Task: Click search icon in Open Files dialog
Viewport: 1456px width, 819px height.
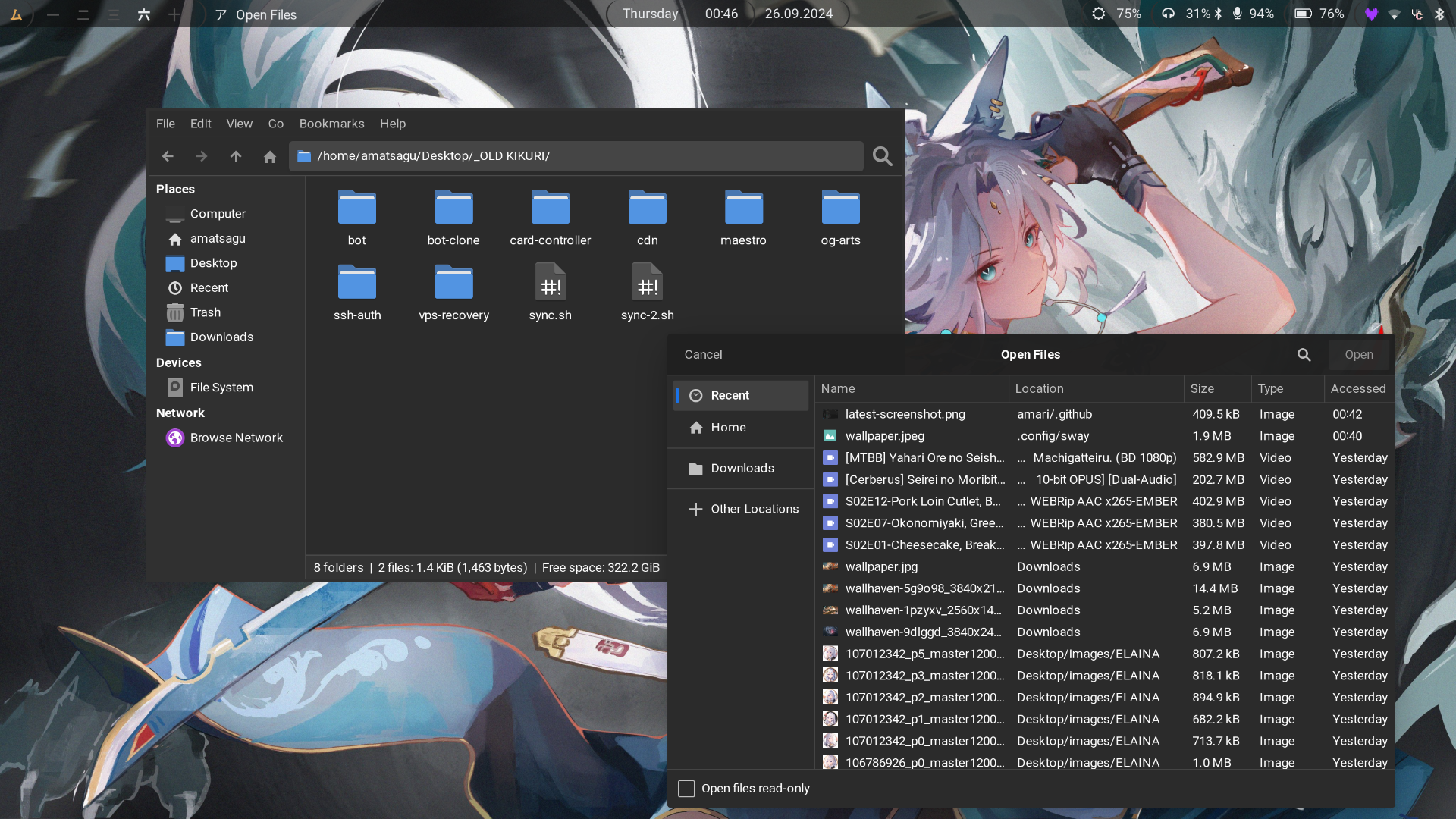Action: 1304,354
